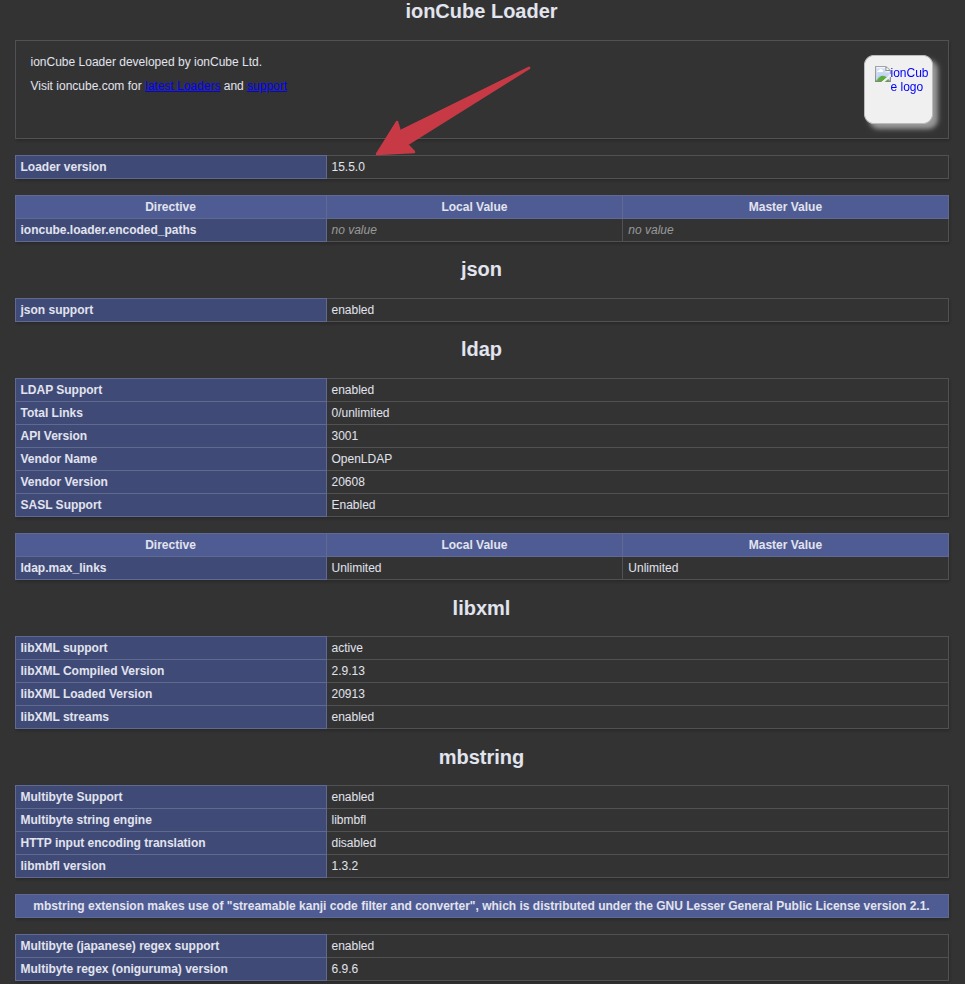Image resolution: width=965 pixels, height=984 pixels.
Task: Click the mbstring section heading
Action: (481, 757)
